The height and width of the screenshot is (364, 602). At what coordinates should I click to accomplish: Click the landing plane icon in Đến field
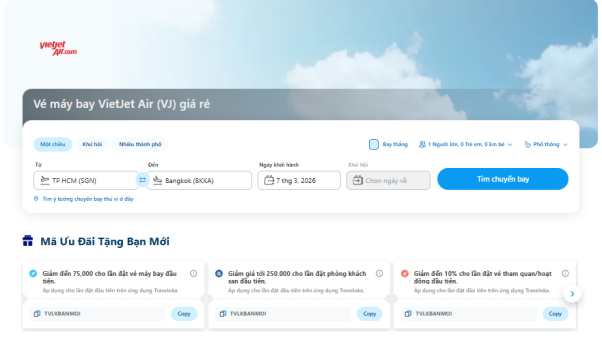tap(158, 180)
